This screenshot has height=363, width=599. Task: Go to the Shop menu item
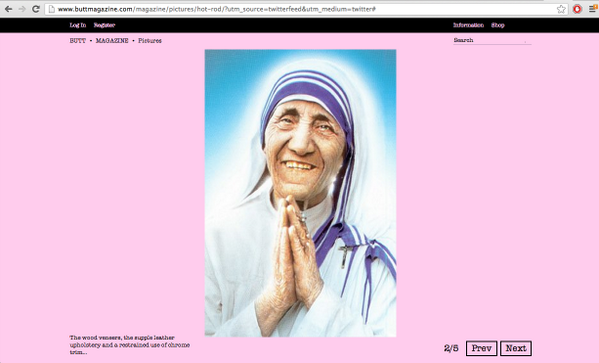pos(498,25)
